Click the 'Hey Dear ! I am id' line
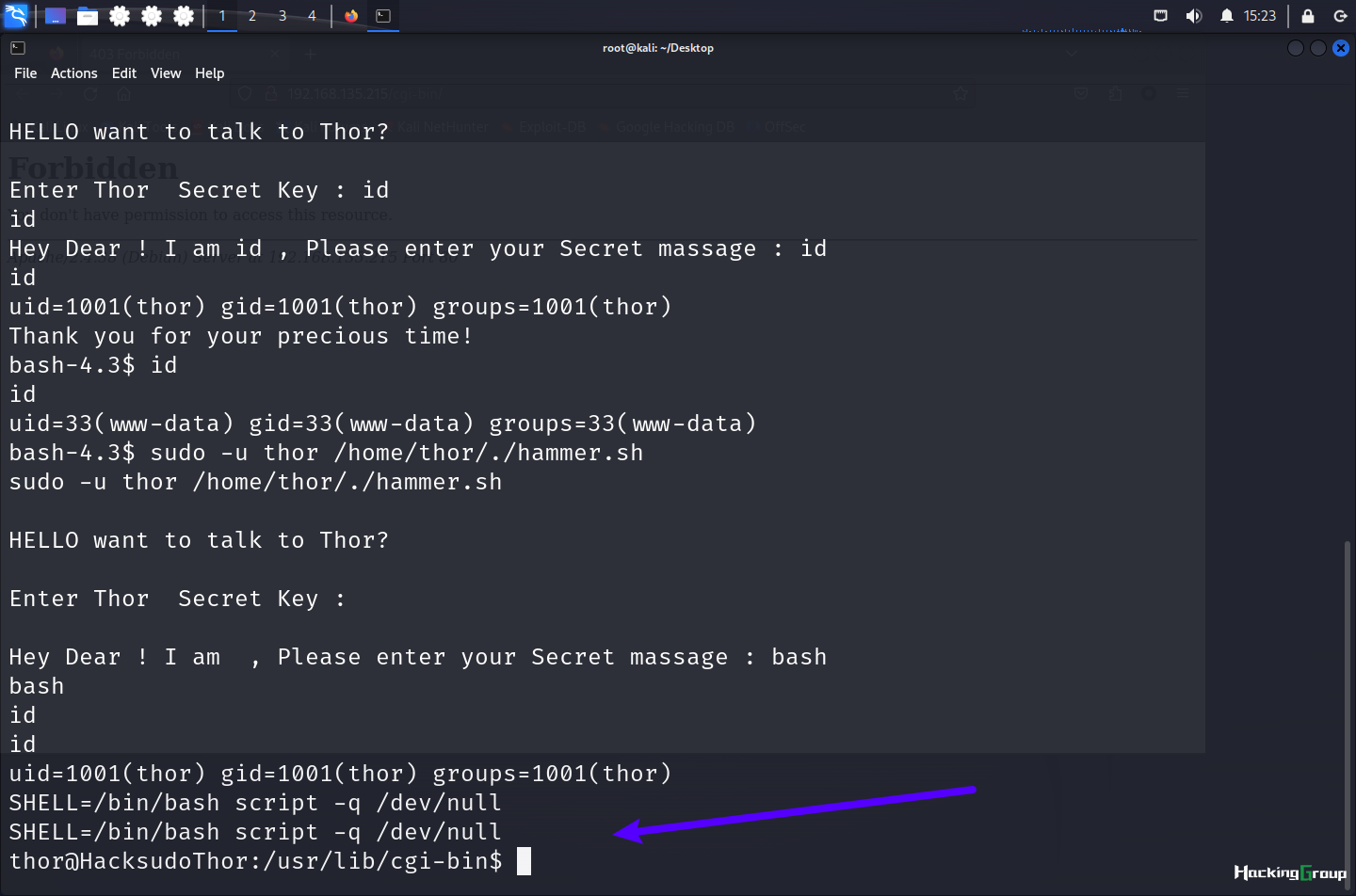The height and width of the screenshot is (896, 1356). [418, 248]
